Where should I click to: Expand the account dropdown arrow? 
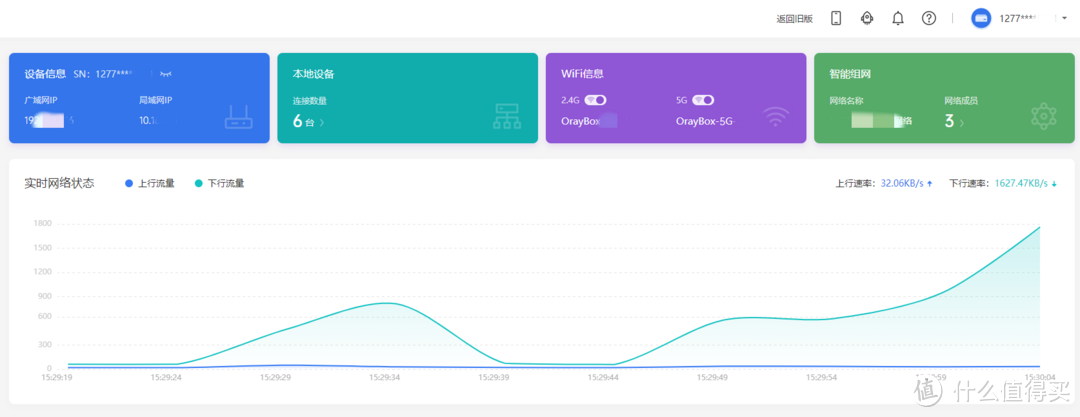point(1065,19)
